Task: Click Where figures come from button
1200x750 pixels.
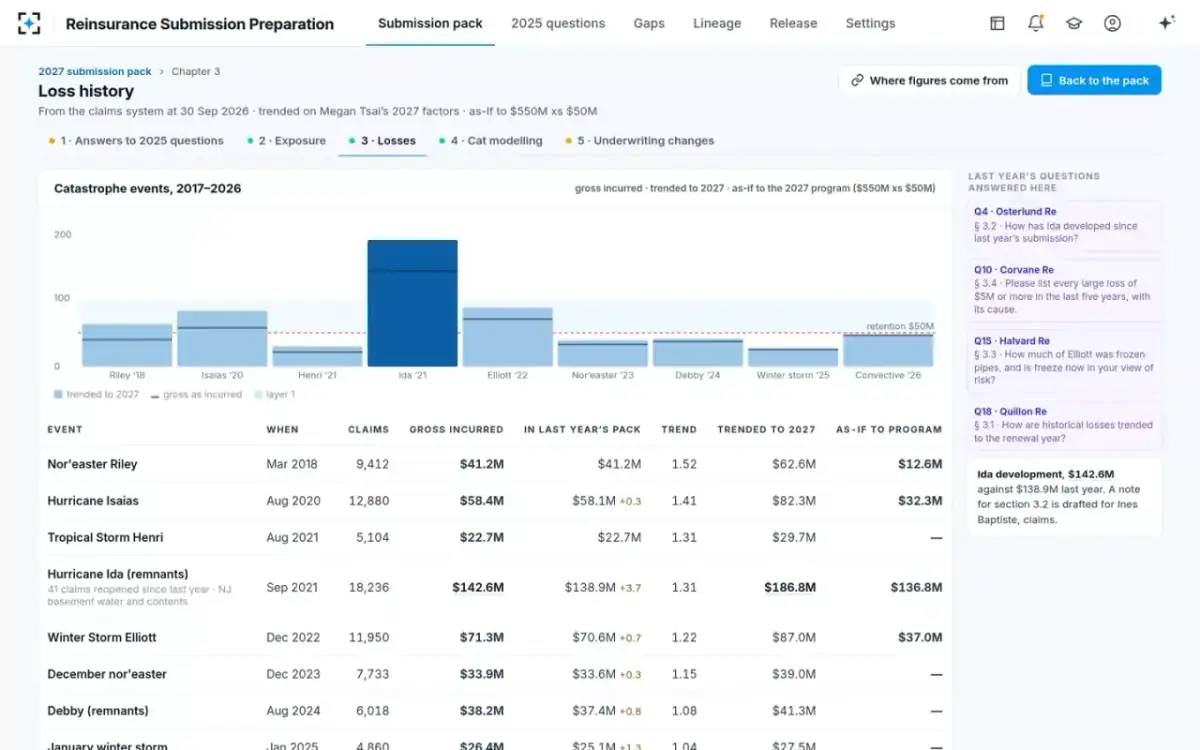Action: click(929, 81)
